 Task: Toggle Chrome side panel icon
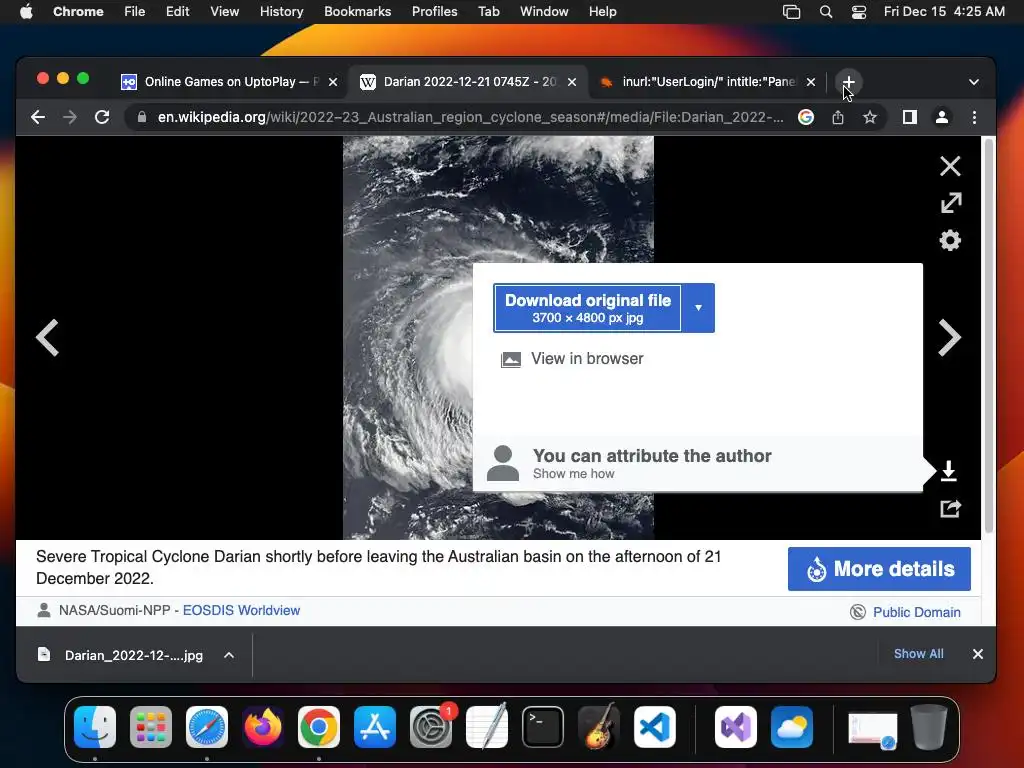tap(910, 118)
